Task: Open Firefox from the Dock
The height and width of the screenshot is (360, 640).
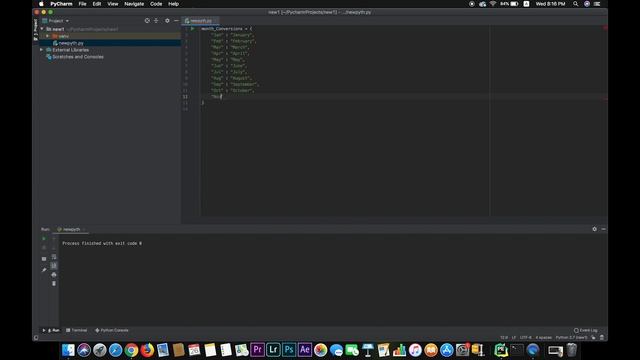Action: coord(147,350)
